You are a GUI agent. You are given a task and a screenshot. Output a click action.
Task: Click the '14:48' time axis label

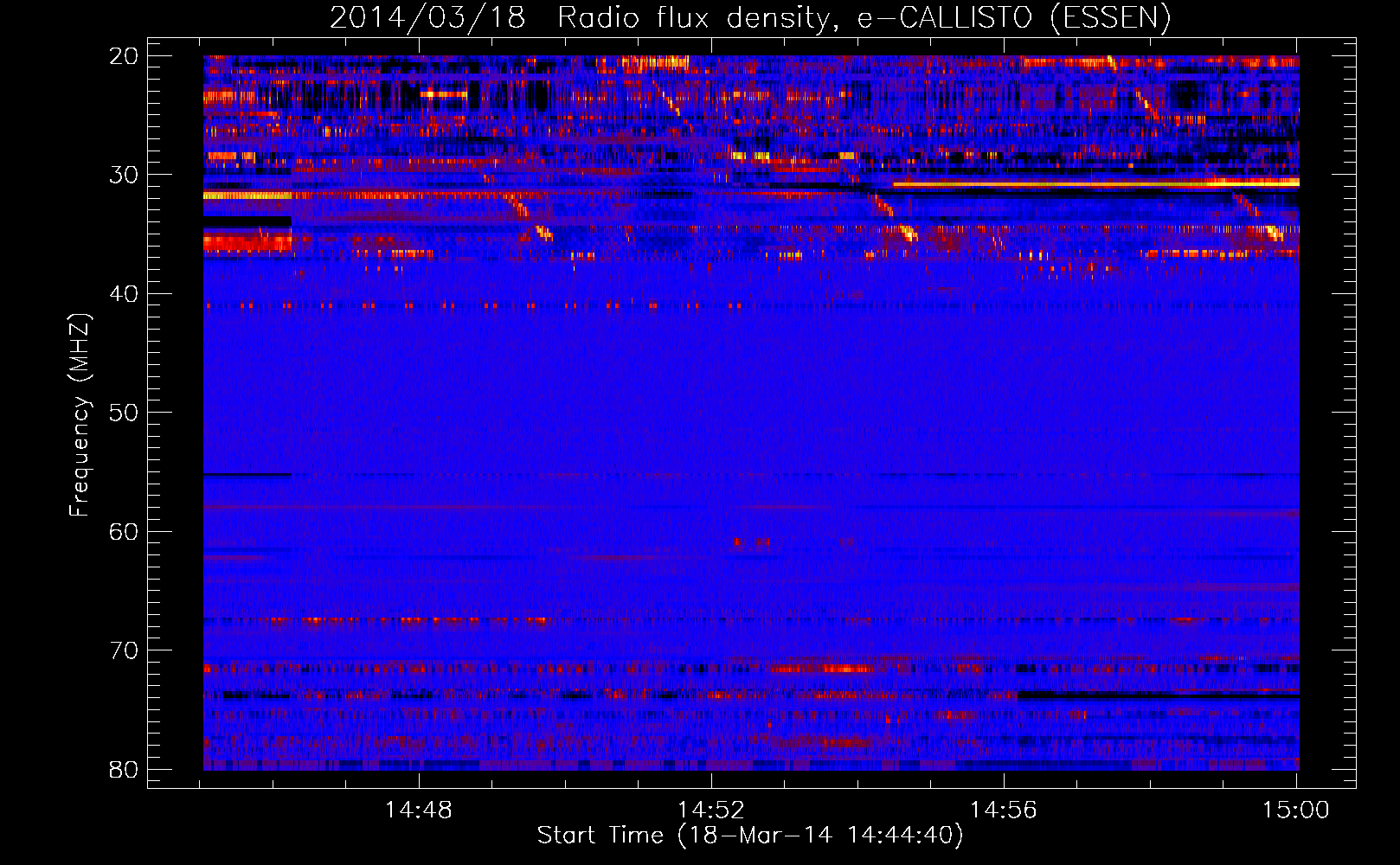click(x=419, y=811)
